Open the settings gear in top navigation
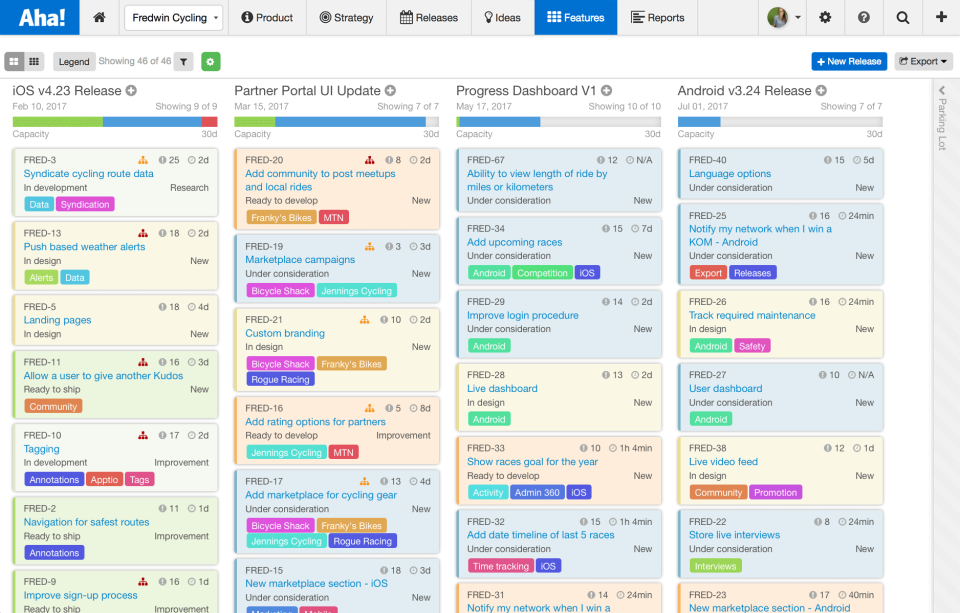 [825, 17]
